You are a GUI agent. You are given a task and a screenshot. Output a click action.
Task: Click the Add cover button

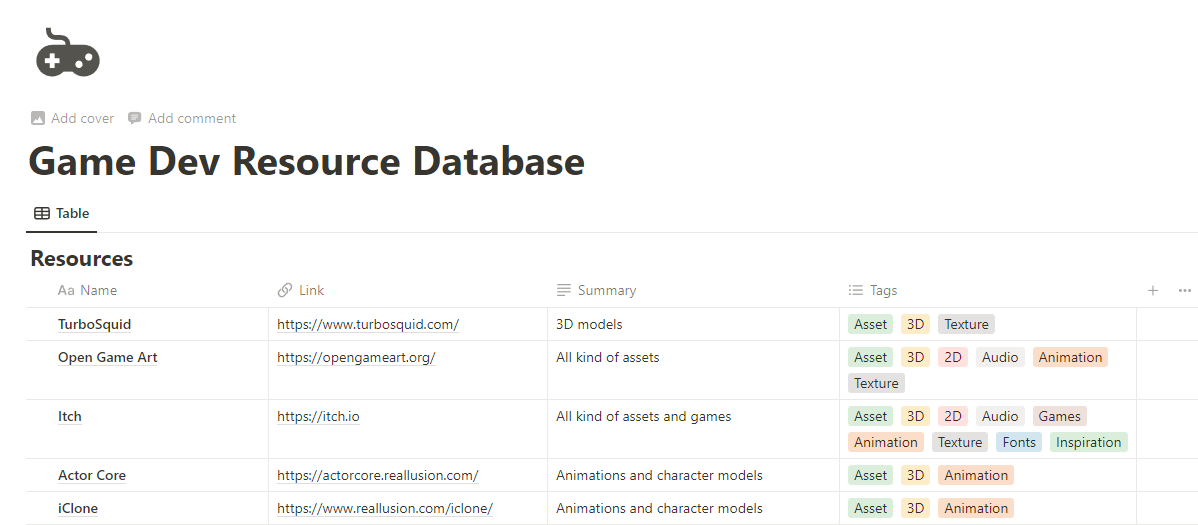coord(73,118)
